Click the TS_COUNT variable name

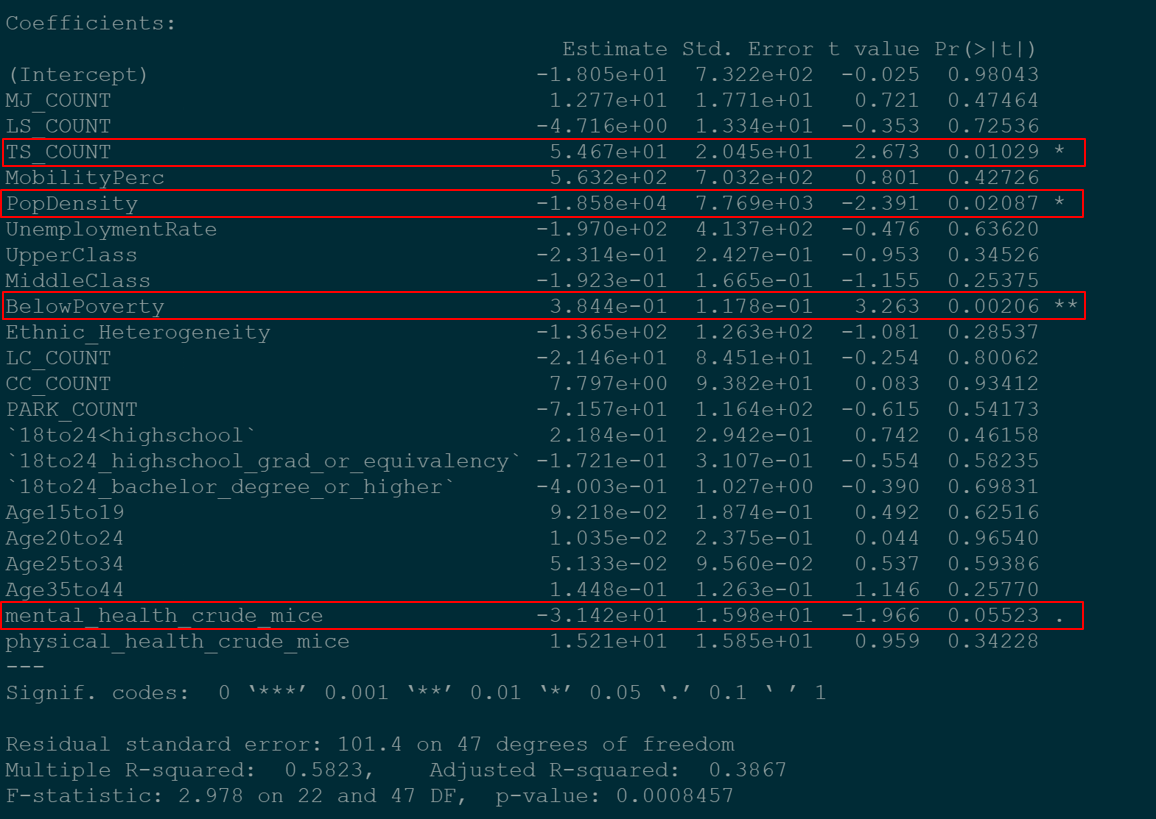pos(58,152)
